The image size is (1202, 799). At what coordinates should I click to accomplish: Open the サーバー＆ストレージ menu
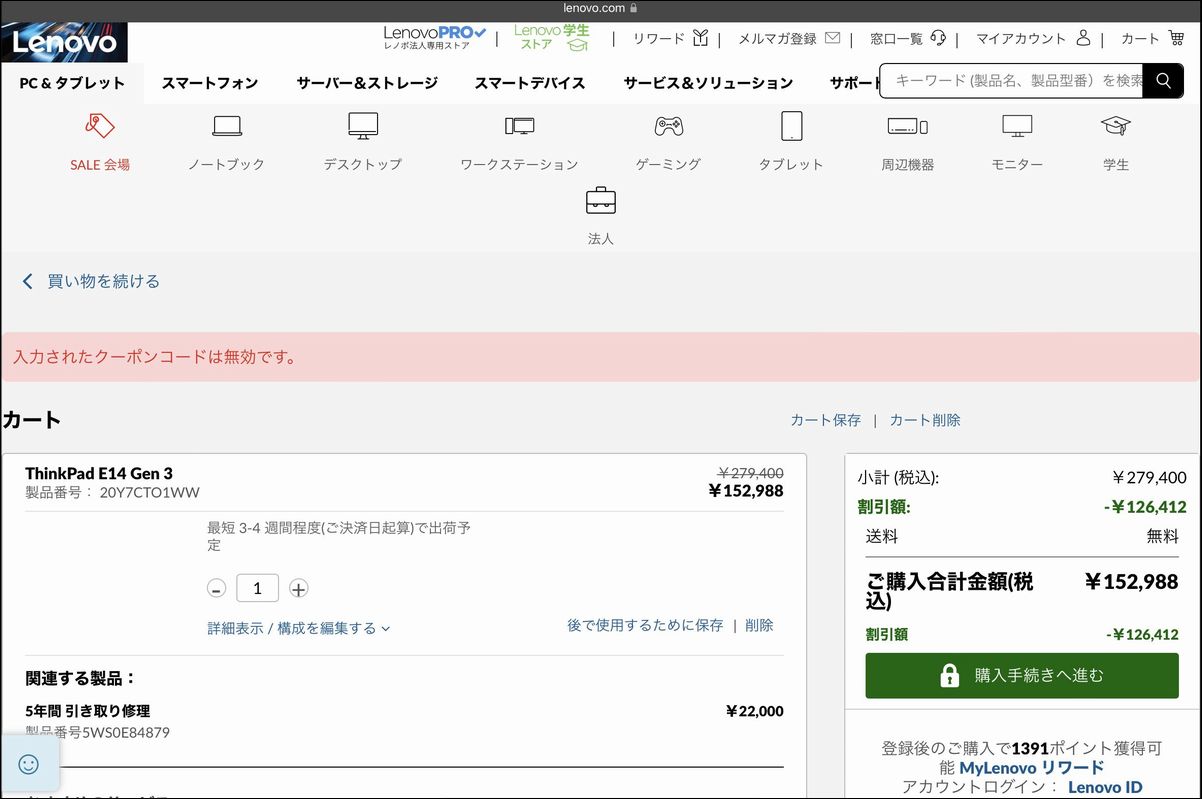367,83
